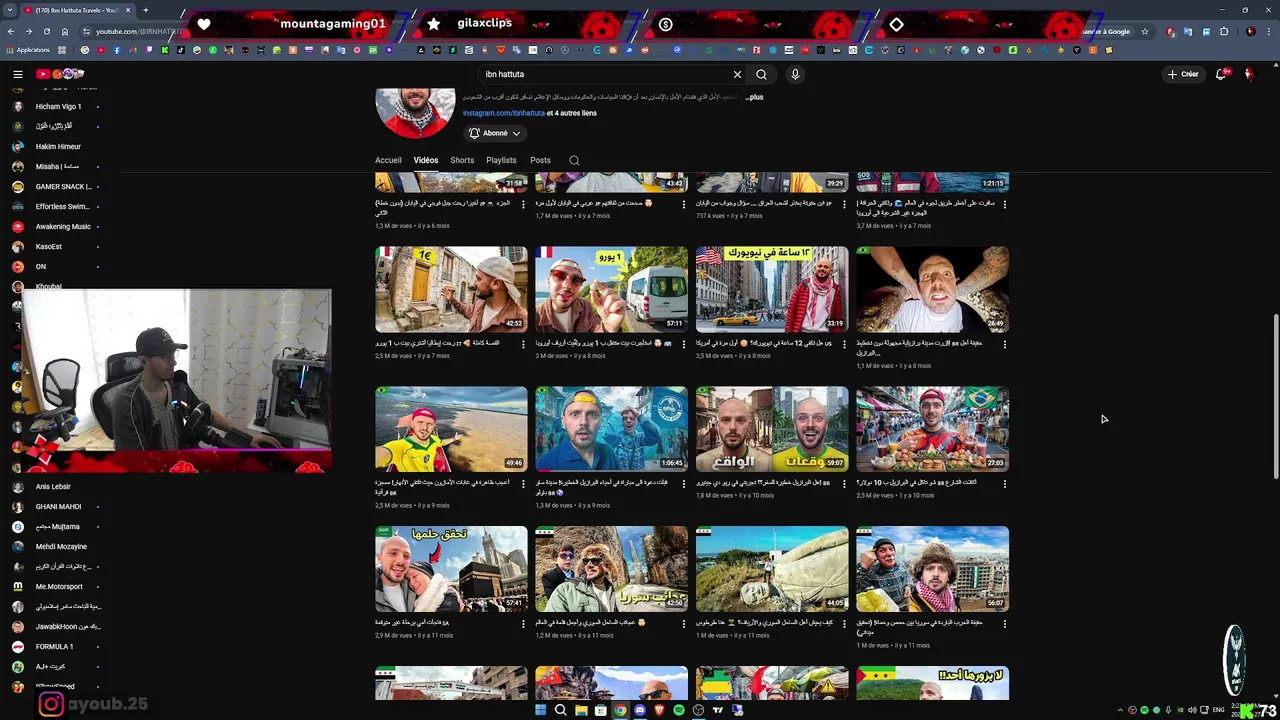Screen dimensions: 1280x720
Task: Open the Playlists tab
Action: click(x=501, y=160)
